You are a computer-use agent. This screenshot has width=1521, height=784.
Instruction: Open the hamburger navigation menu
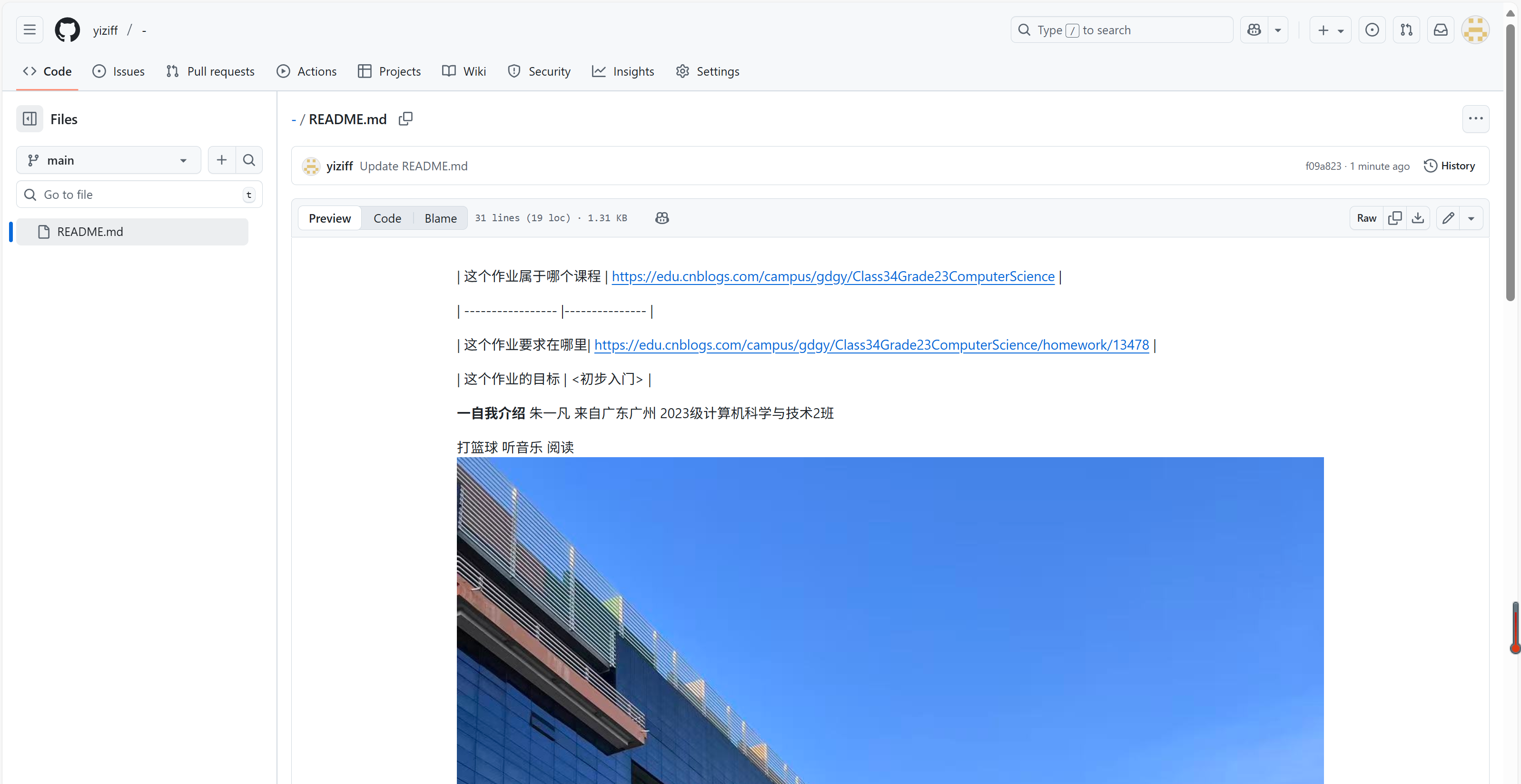point(30,30)
